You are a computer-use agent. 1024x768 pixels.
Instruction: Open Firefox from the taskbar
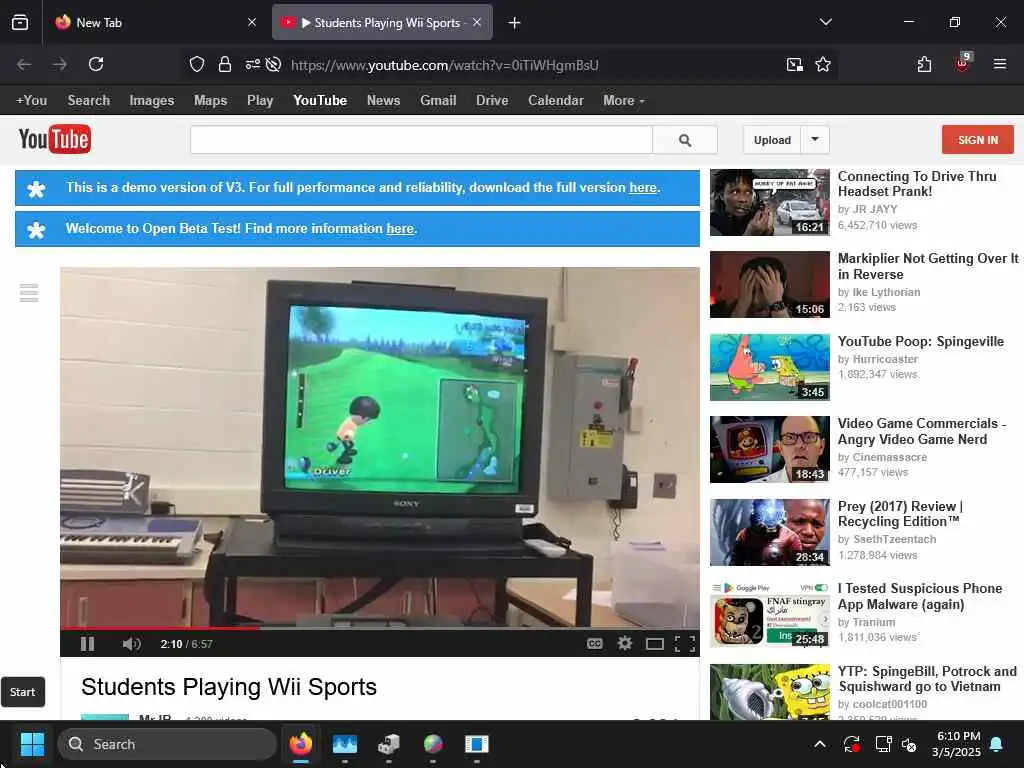(301, 744)
